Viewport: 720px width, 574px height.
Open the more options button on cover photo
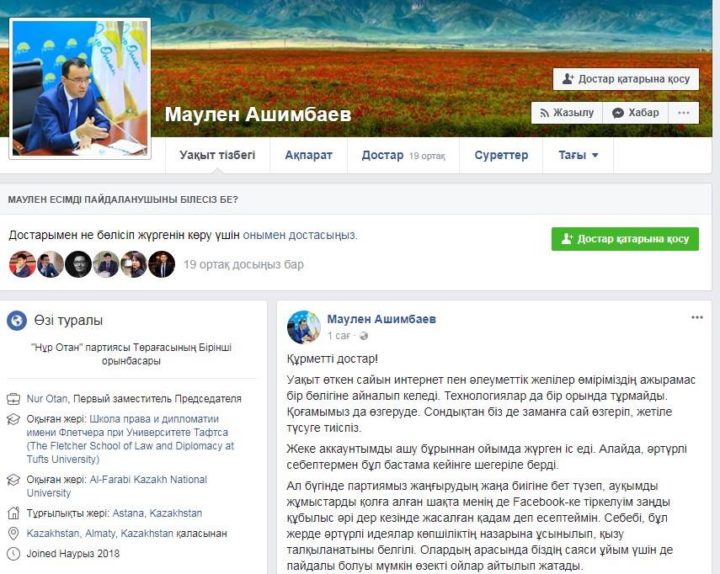pos(683,113)
